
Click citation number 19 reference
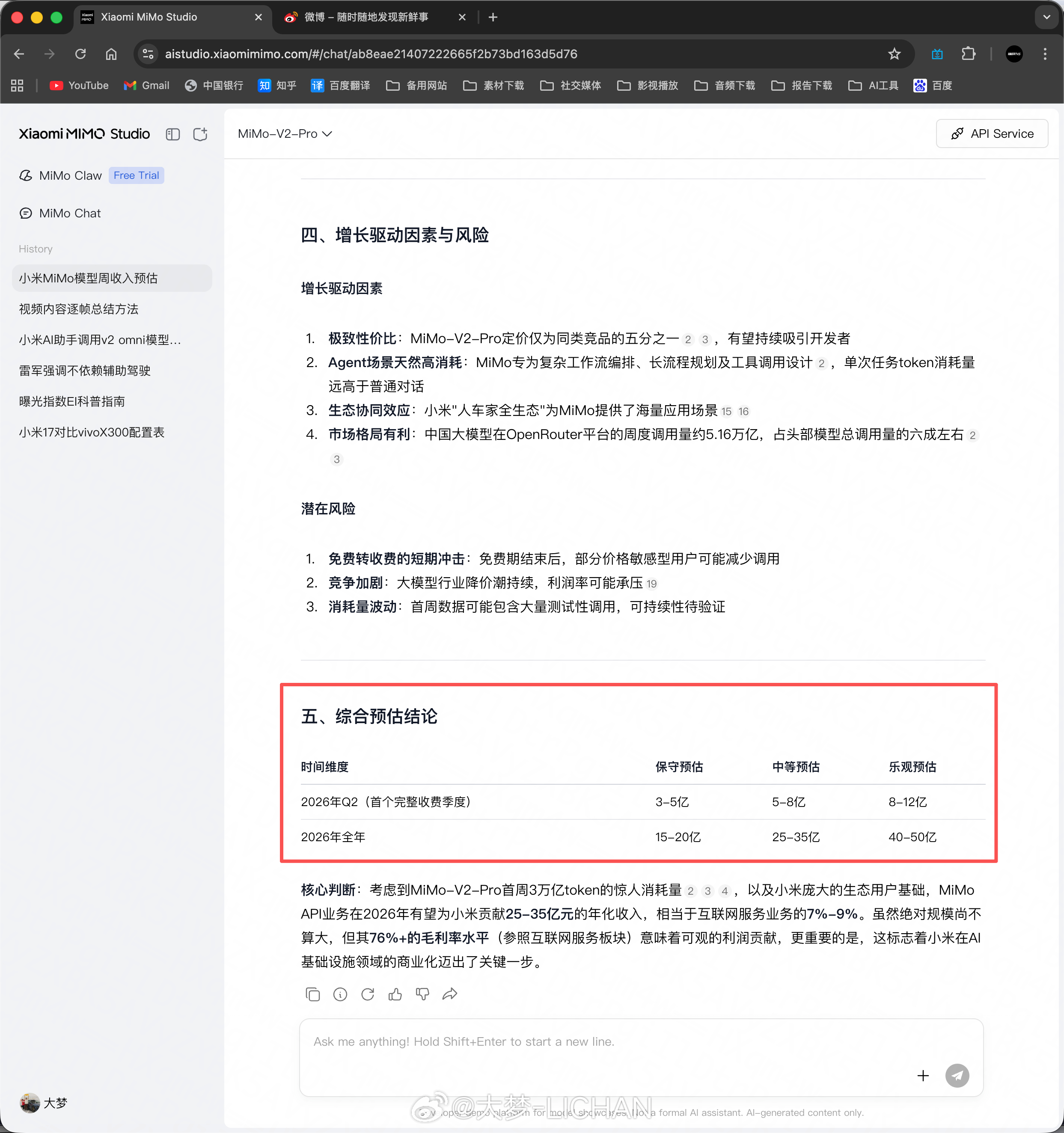(x=652, y=584)
